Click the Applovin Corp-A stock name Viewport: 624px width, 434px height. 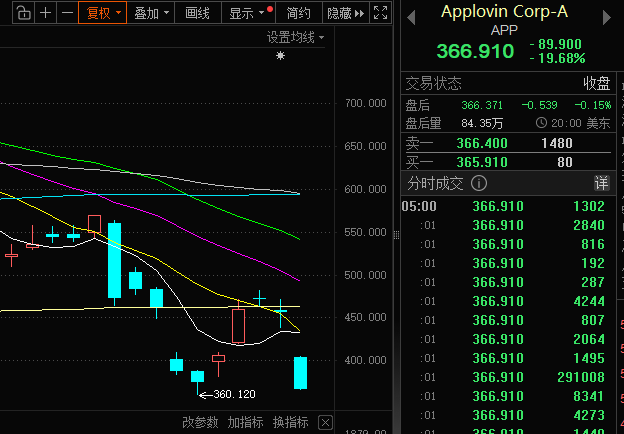click(x=504, y=12)
